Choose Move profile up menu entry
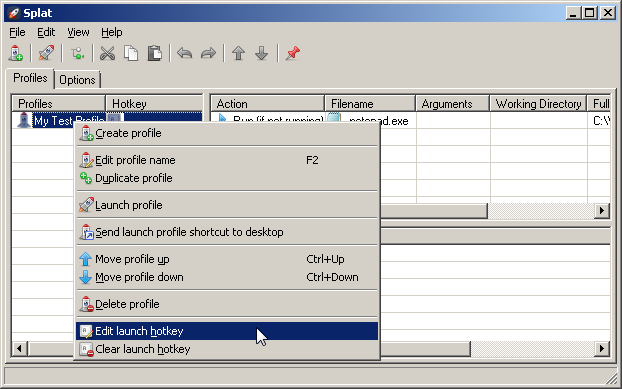 point(227,259)
